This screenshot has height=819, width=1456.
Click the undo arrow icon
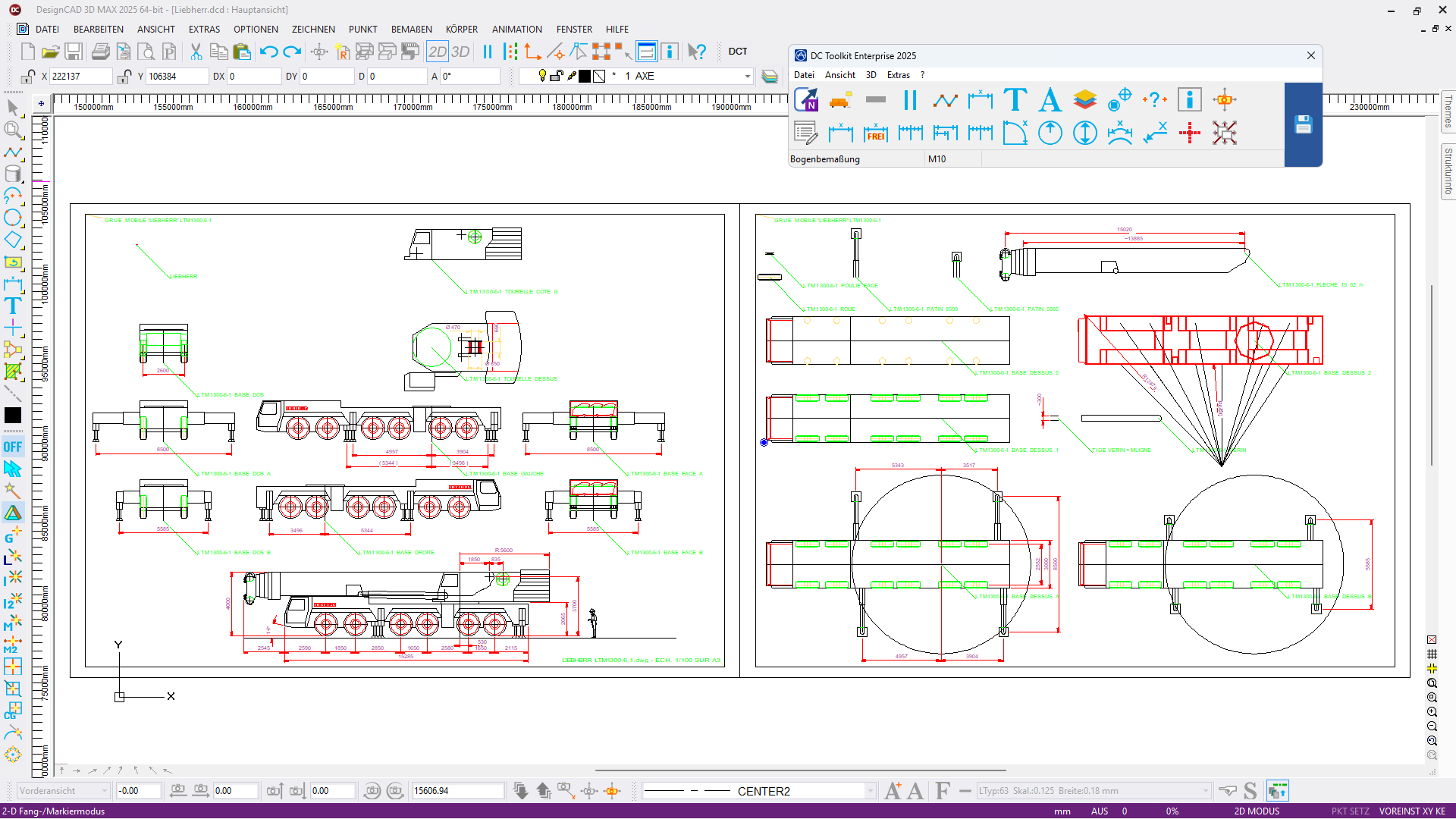[268, 52]
